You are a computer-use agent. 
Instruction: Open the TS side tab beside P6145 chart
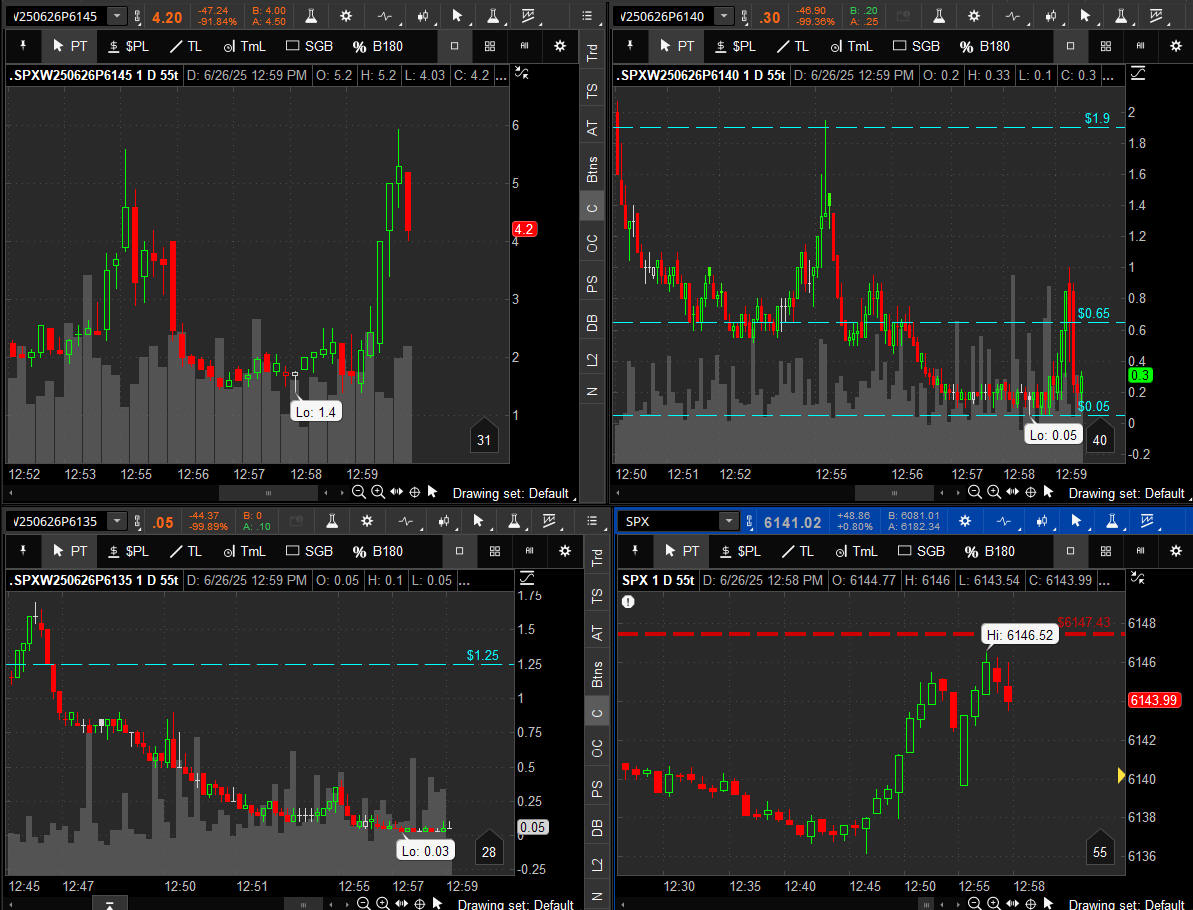[592, 91]
